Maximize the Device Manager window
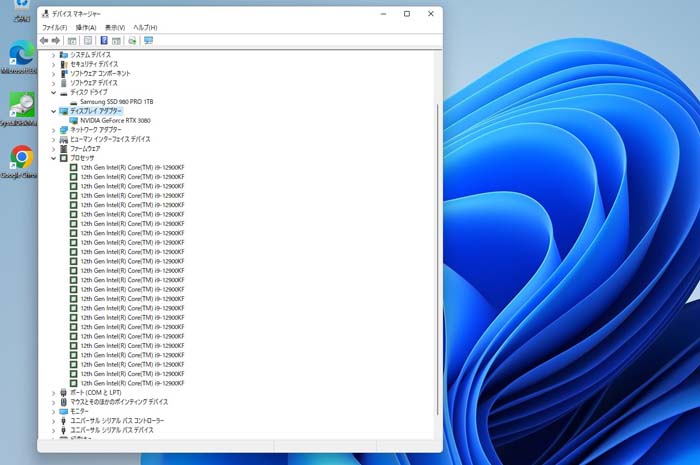Screen dimensions: 700x465 [407, 14]
